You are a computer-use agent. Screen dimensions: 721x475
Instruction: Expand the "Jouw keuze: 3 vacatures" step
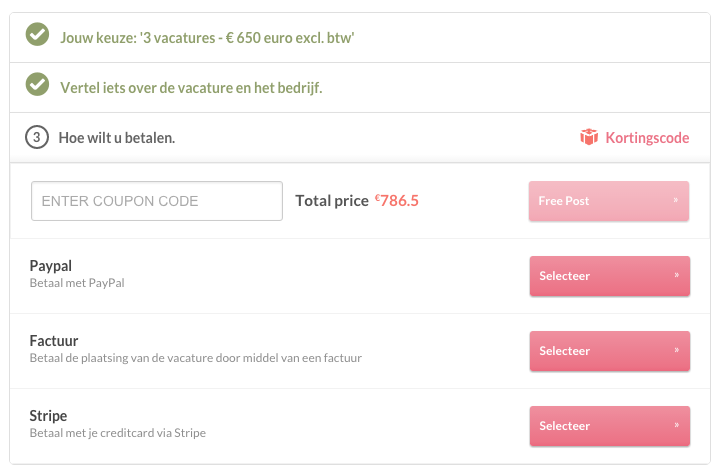tap(208, 37)
